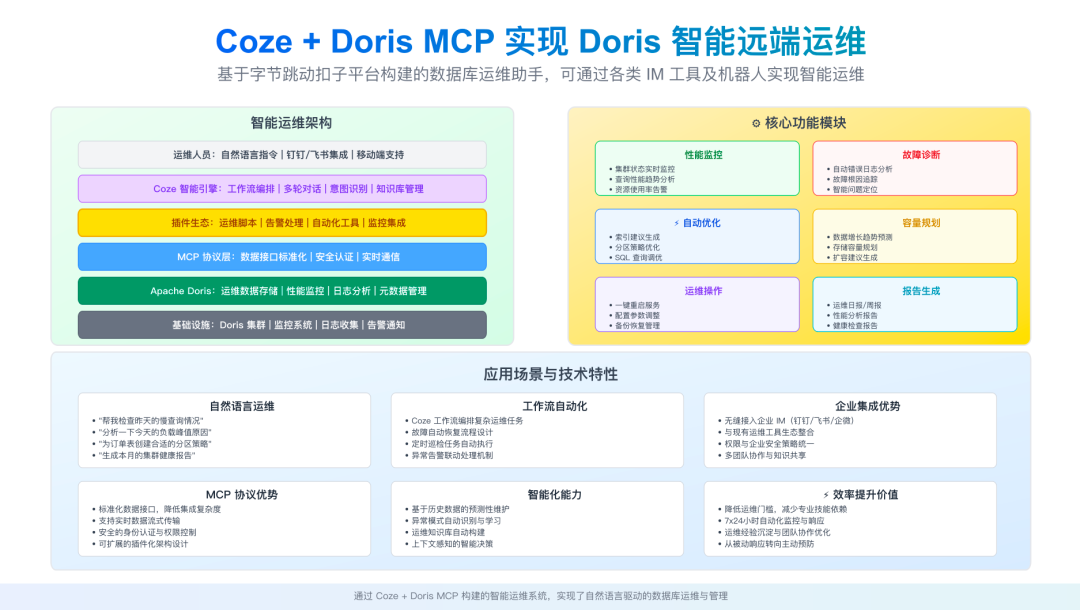1080x610 pixels.
Task: Click the bullet 7x24小时自动化监控与响应
Action: tap(774, 521)
